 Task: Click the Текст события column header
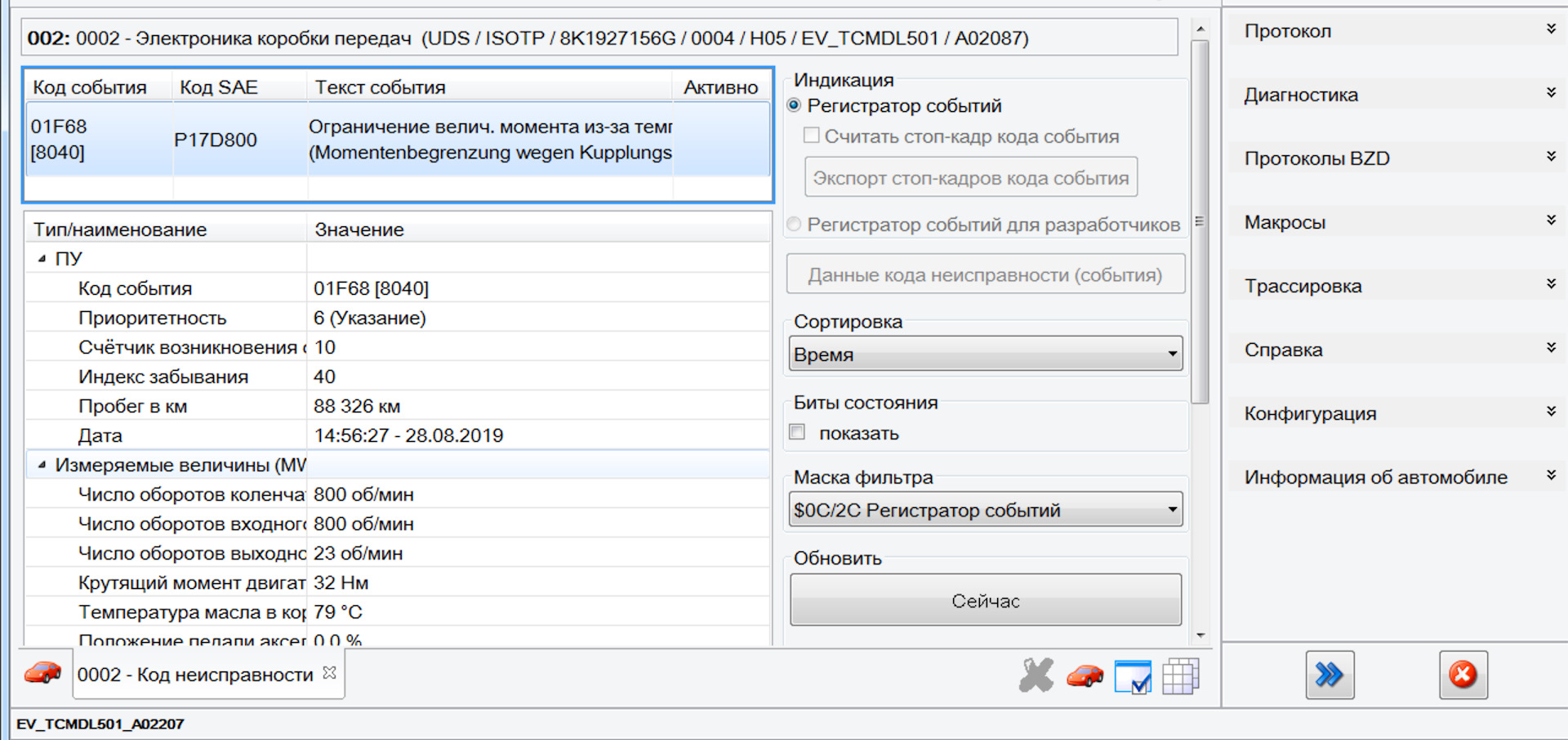490,87
